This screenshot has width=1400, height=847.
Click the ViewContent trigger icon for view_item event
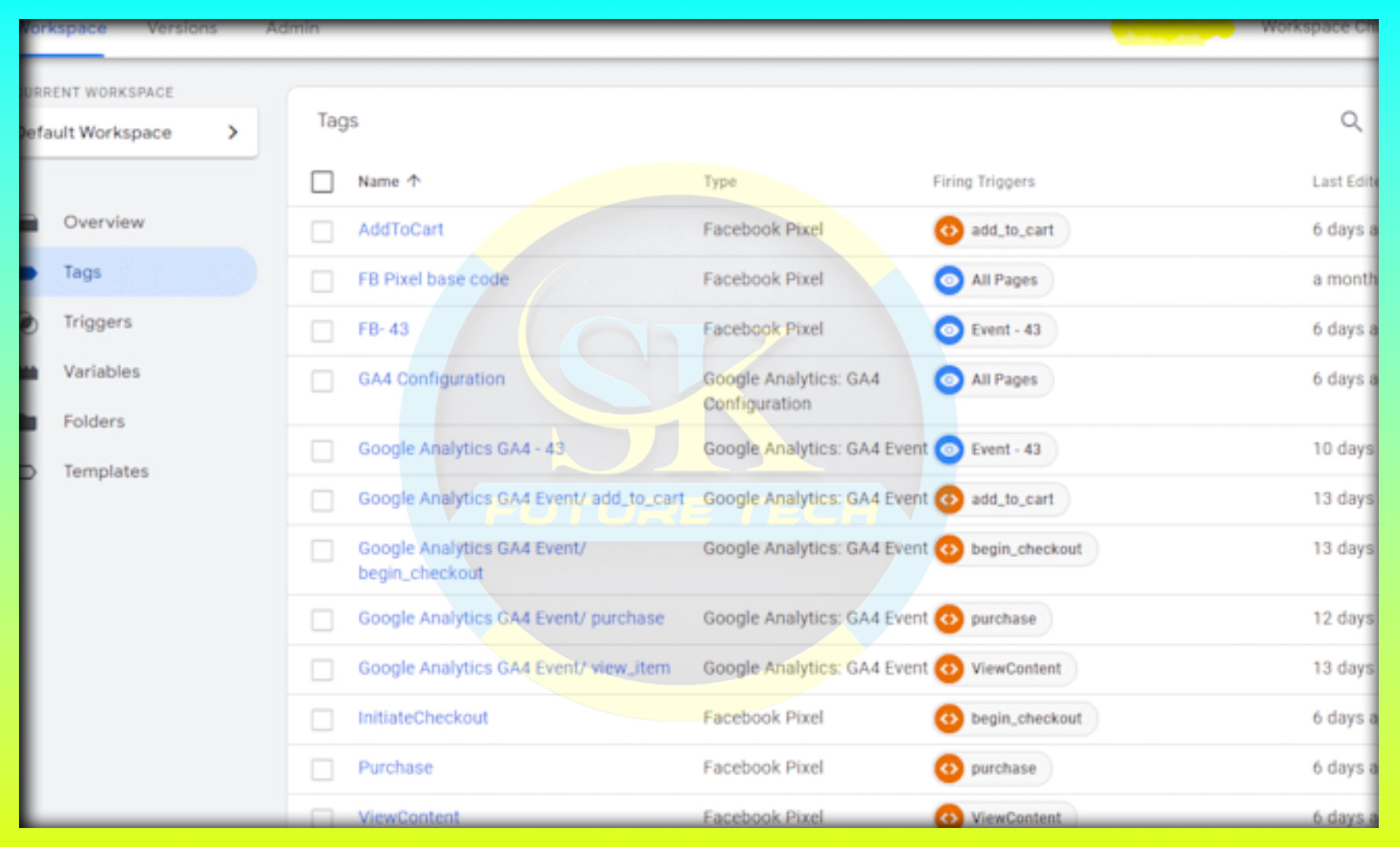[949, 669]
